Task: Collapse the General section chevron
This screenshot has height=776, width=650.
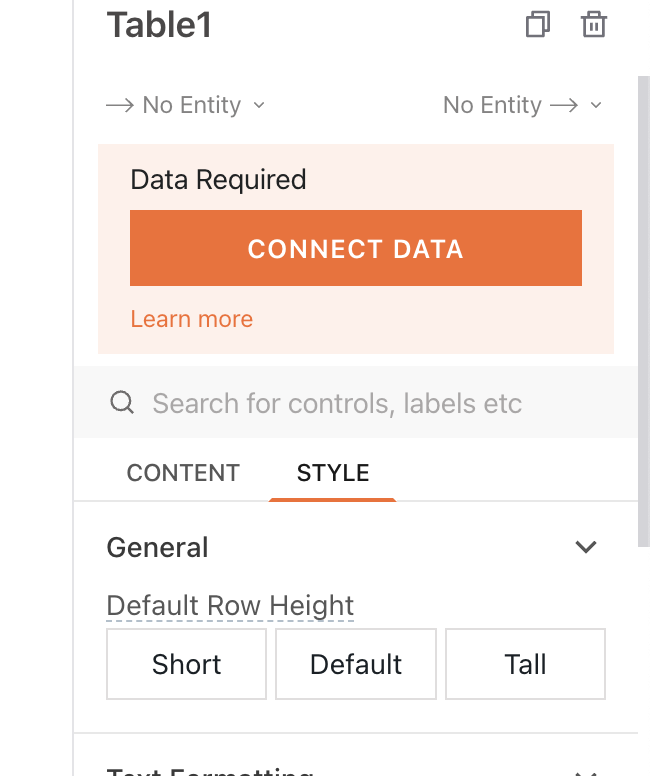Action: click(586, 547)
